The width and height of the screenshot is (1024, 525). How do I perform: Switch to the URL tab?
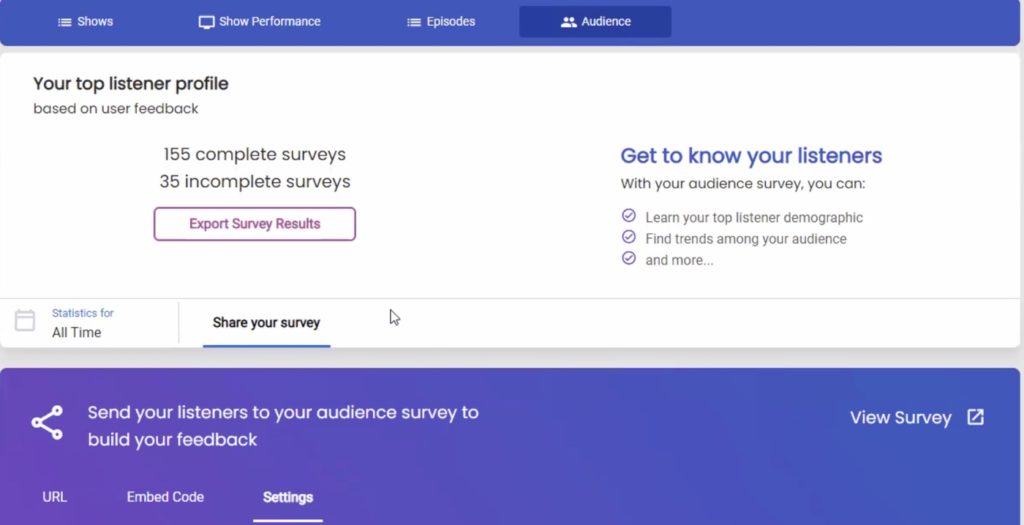54,497
